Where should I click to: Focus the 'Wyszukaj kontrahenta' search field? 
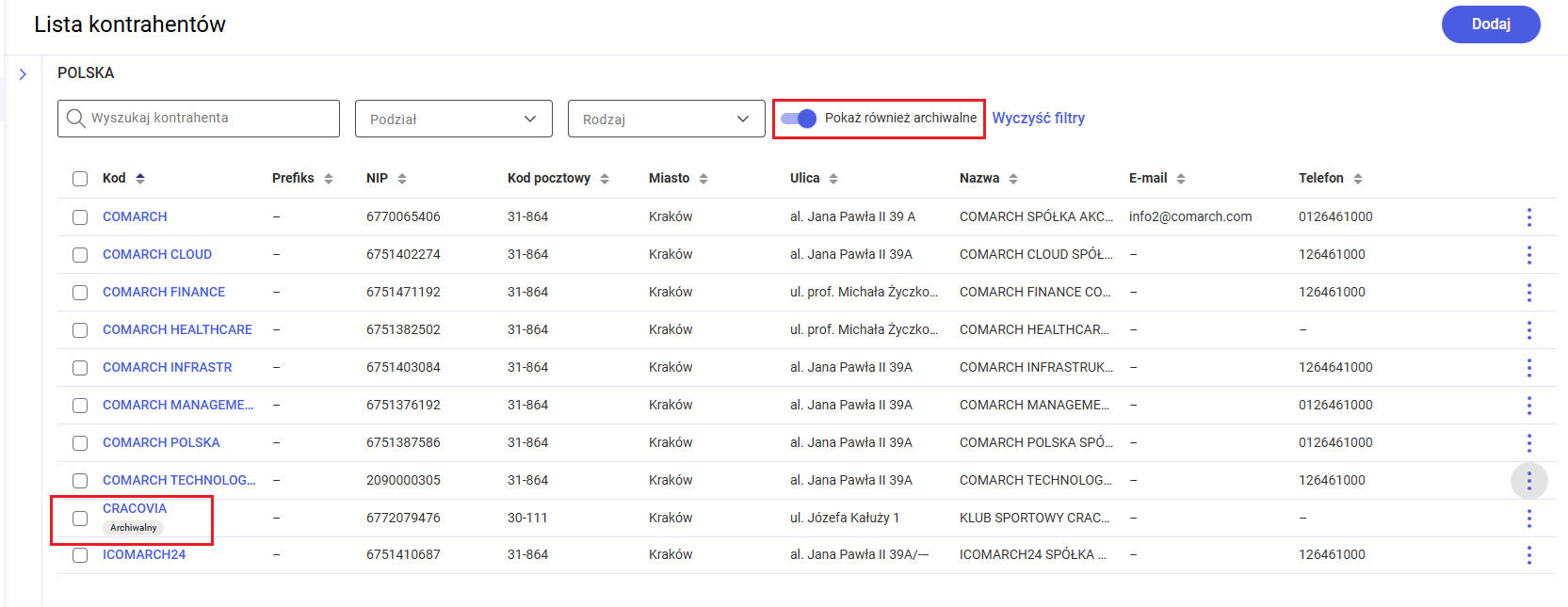[209, 119]
